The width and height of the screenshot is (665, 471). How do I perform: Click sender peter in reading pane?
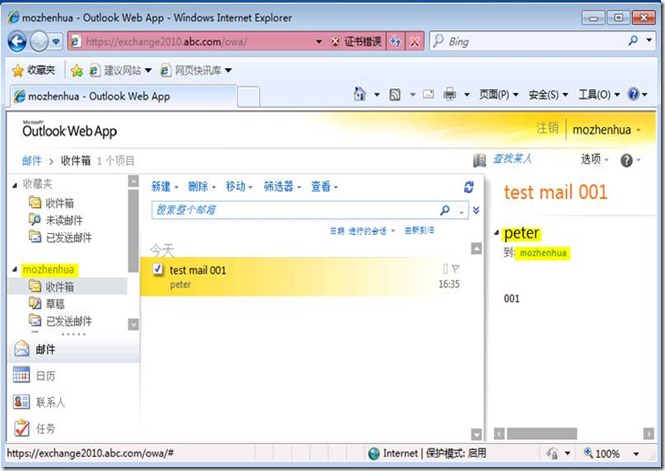(522, 233)
